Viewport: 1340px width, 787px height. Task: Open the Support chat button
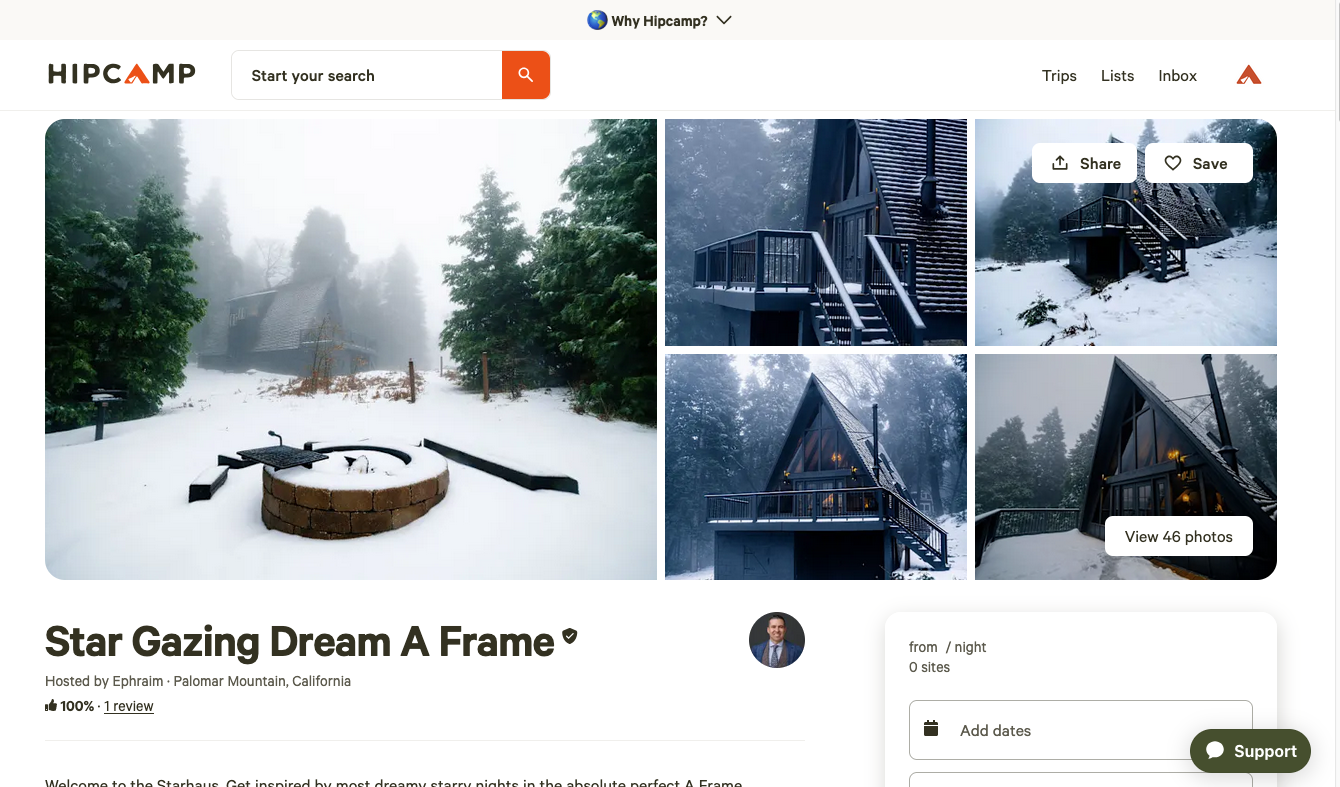(x=1250, y=751)
